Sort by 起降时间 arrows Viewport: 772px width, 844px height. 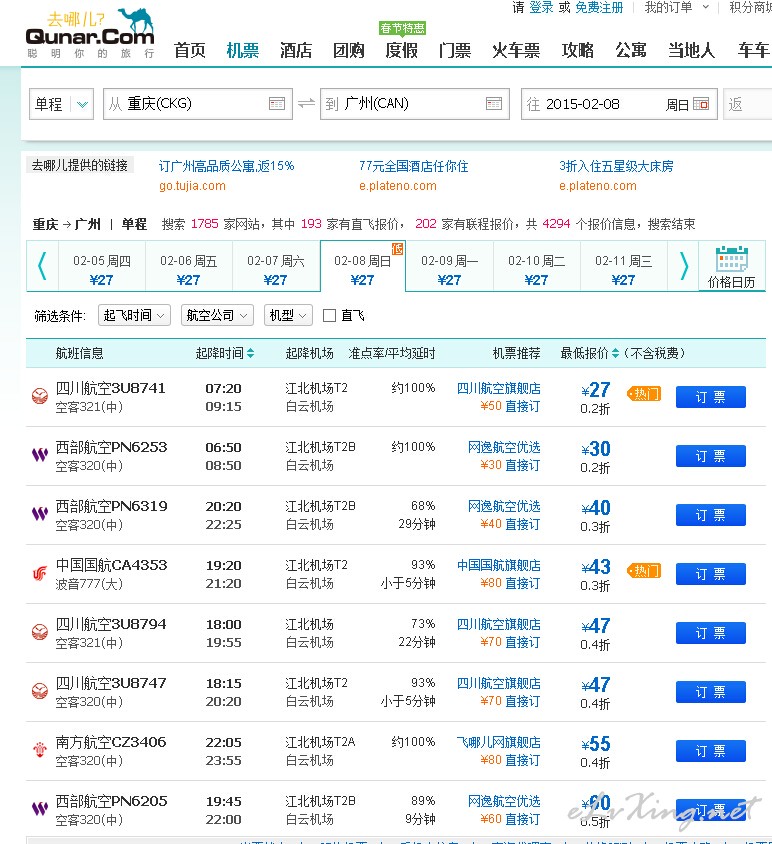click(250, 354)
